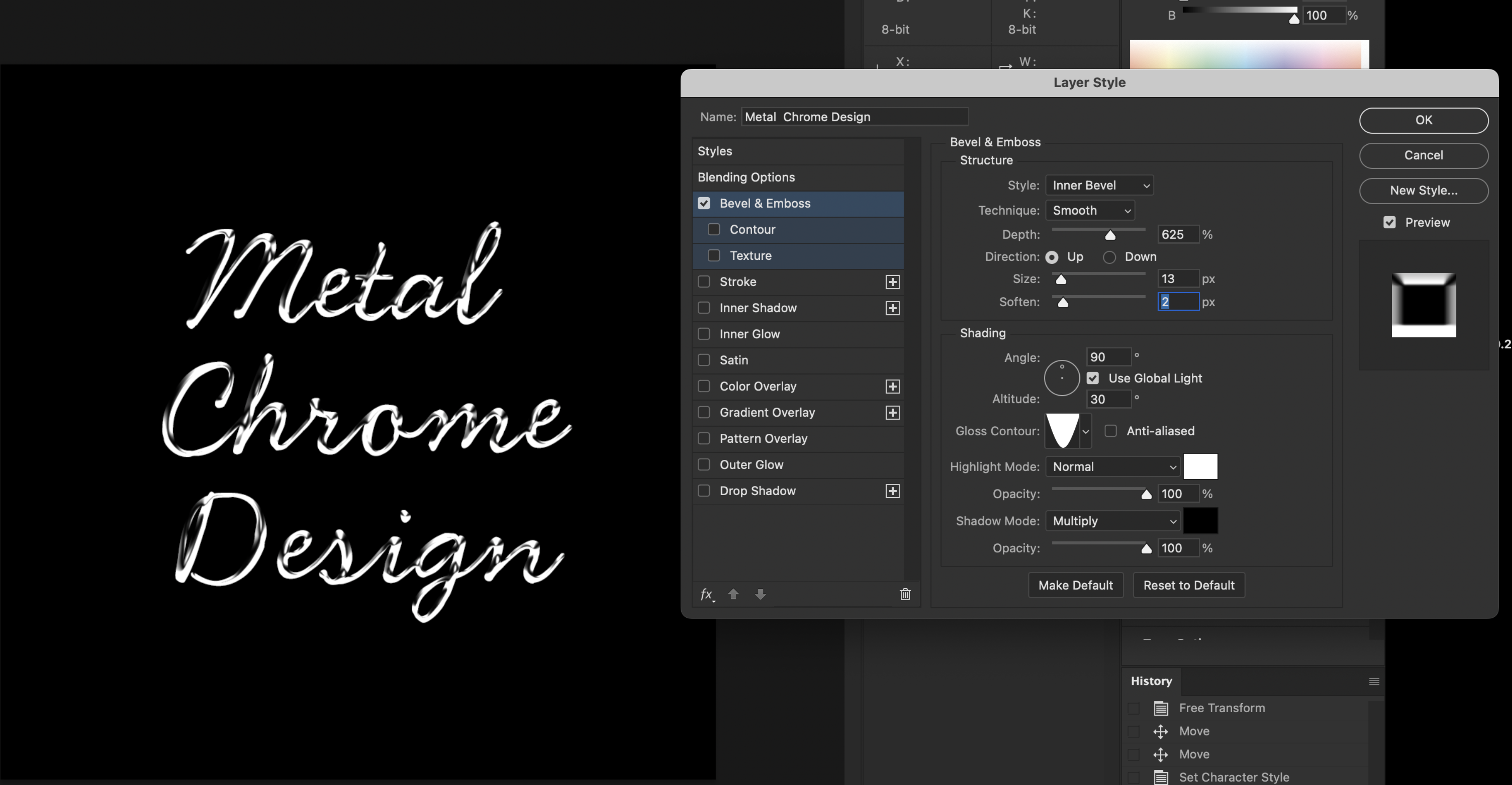
Task: Open the History panel menu icon
Action: pos(1374,681)
